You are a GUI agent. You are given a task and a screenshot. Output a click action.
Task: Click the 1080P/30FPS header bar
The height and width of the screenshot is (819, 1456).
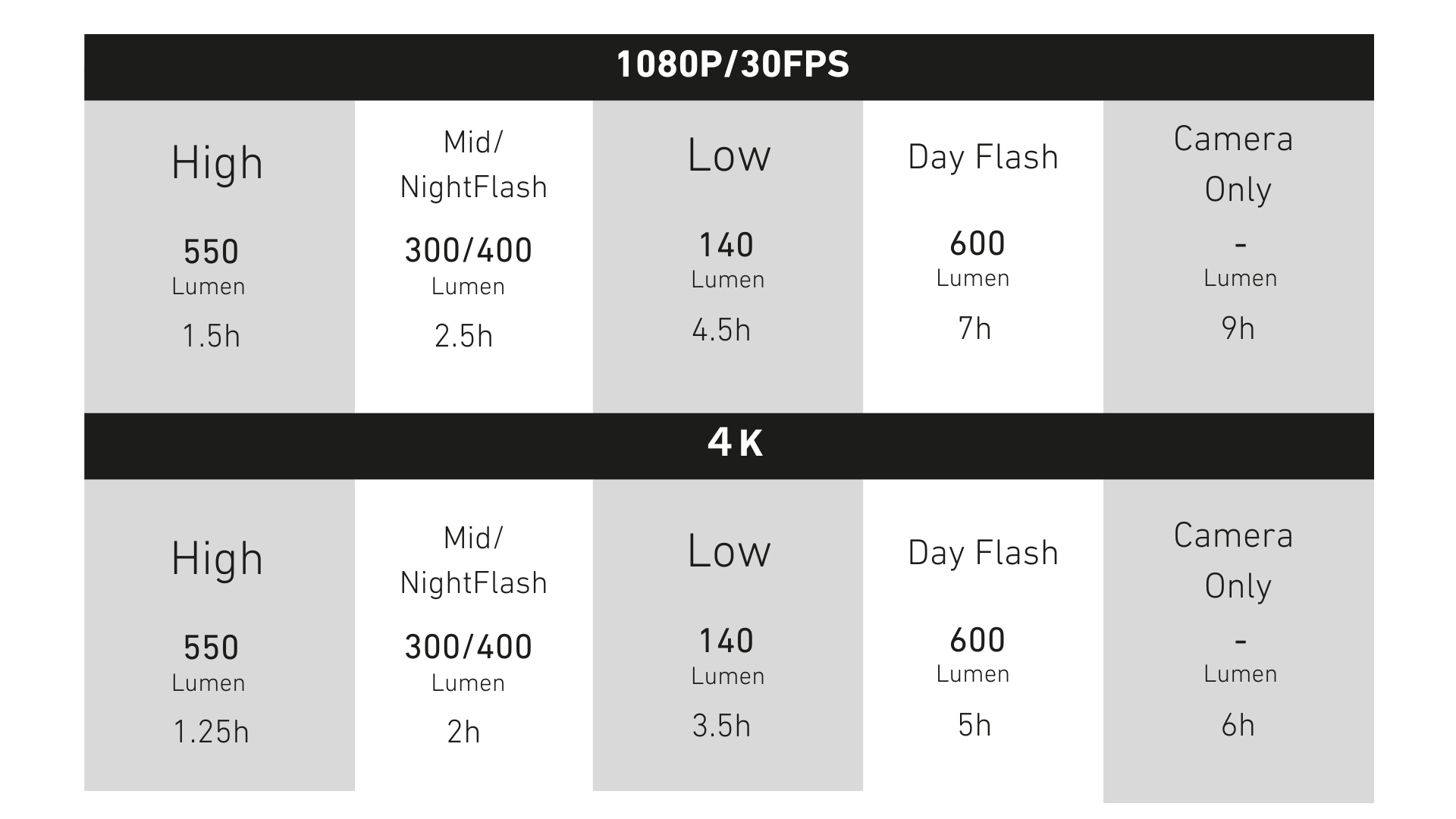click(733, 65)
